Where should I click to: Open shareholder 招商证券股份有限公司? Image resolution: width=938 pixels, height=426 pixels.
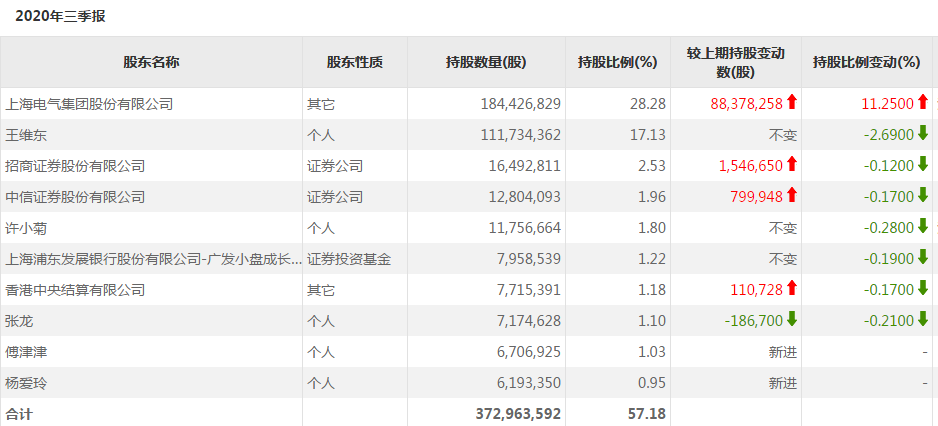coord(75,166)
